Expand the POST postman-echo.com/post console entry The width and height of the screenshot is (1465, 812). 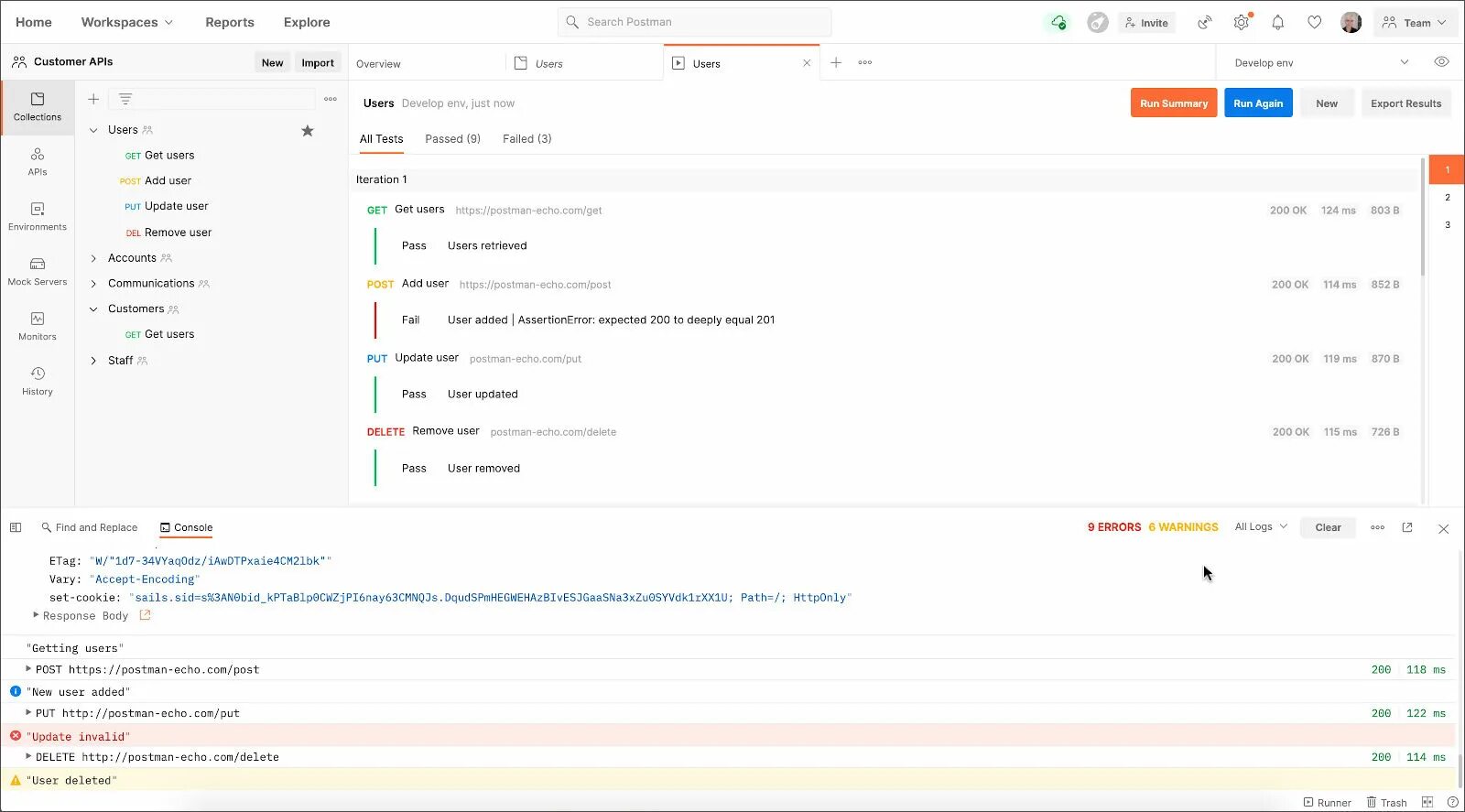click(x=28, y=669)
